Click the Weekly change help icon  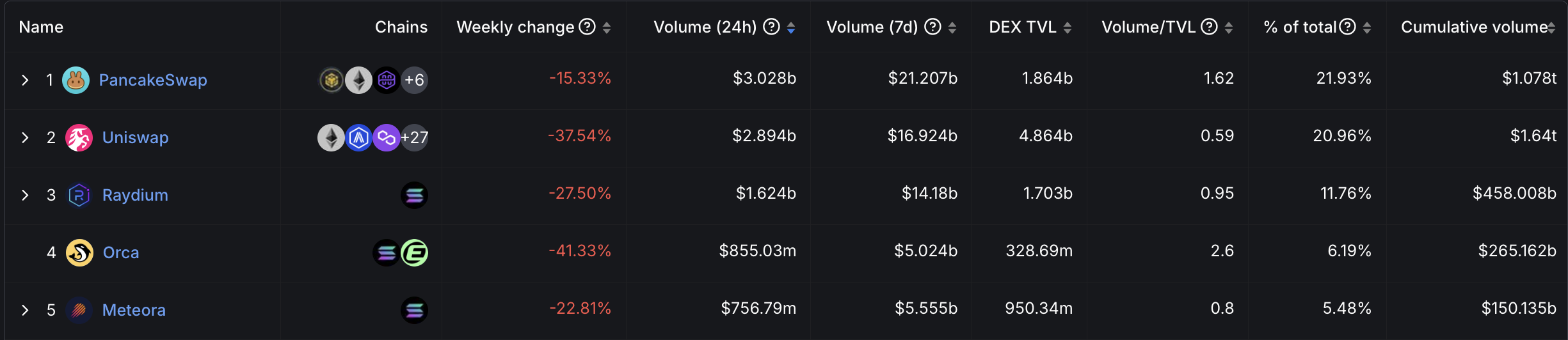click(x=587, y=27)
